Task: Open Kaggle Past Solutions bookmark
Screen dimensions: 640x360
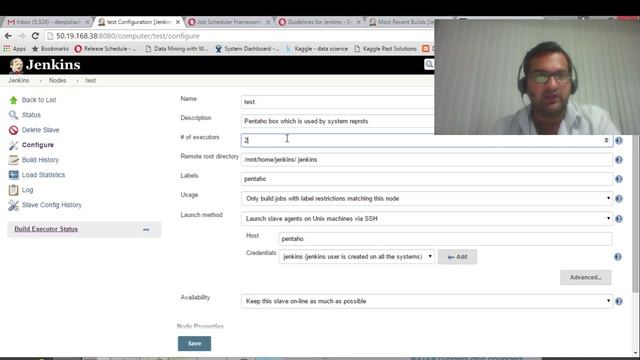Action: (386, 49)
